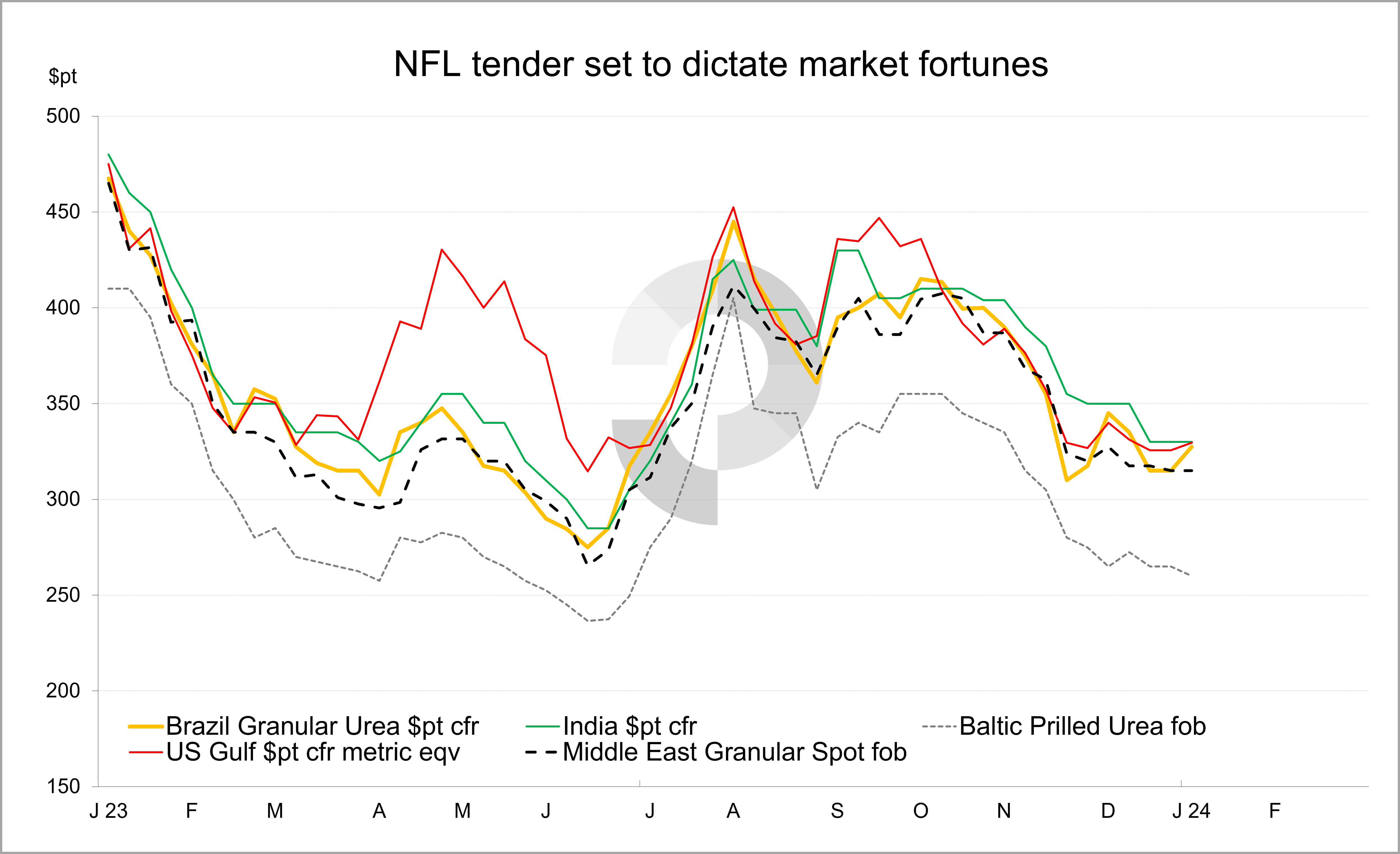Image resolution: width=1400 pixels, height=854 pixels.
Task: Select the "US Gulf $pt cfr metric eqv" legend label
Action: (x=313, y=752)
